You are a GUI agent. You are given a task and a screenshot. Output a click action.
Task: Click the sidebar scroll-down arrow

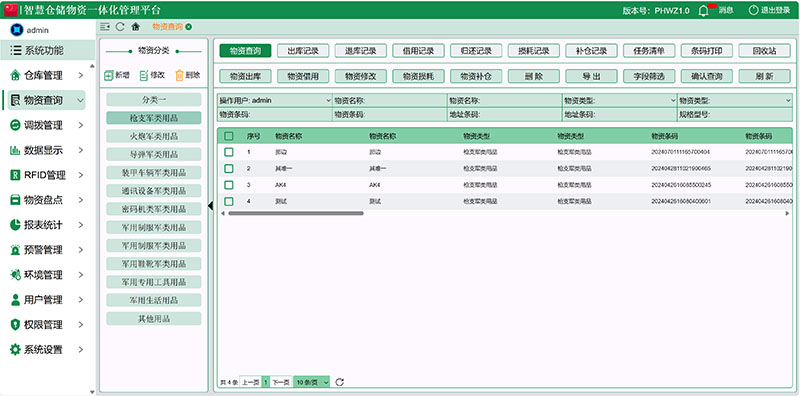click(x=92, y=392)
